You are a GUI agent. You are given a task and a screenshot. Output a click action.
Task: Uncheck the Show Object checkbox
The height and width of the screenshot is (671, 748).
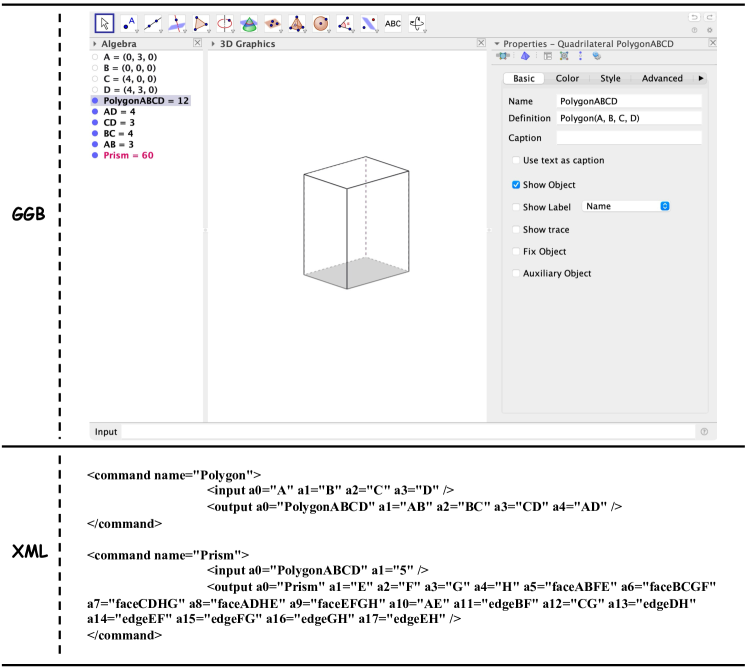[516, 185]
